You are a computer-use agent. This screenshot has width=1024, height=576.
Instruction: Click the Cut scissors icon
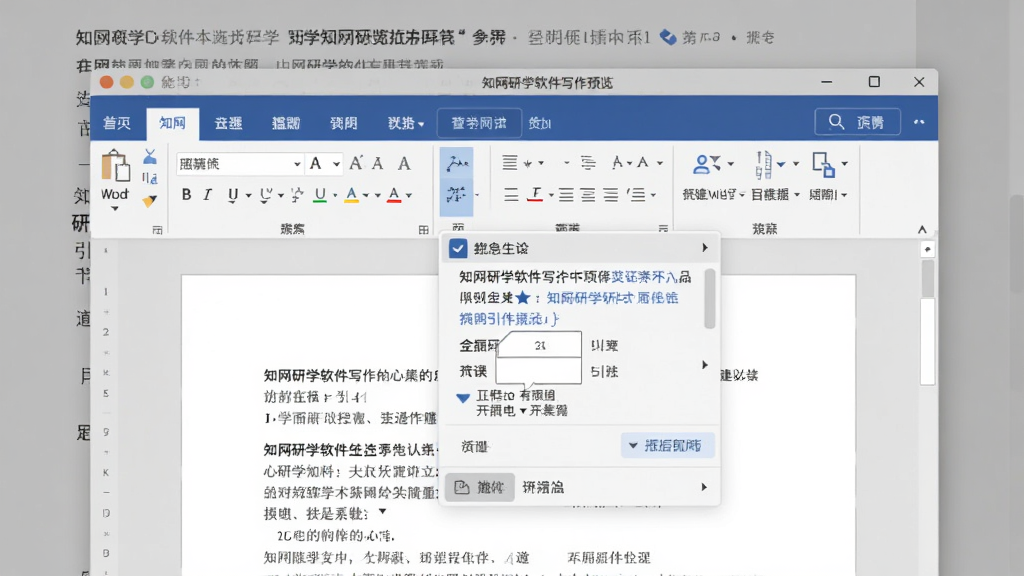[150, 157]
